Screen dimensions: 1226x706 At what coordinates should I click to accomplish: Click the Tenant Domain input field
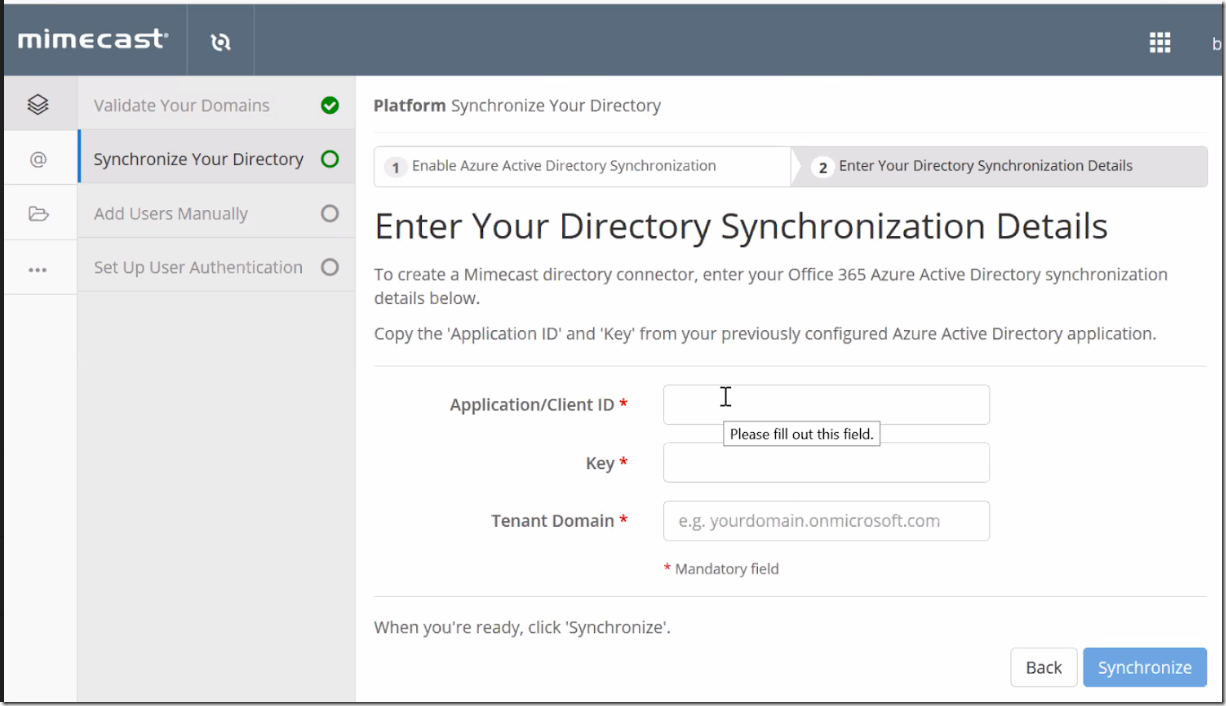pyautogui.click(x=826, y=521)
